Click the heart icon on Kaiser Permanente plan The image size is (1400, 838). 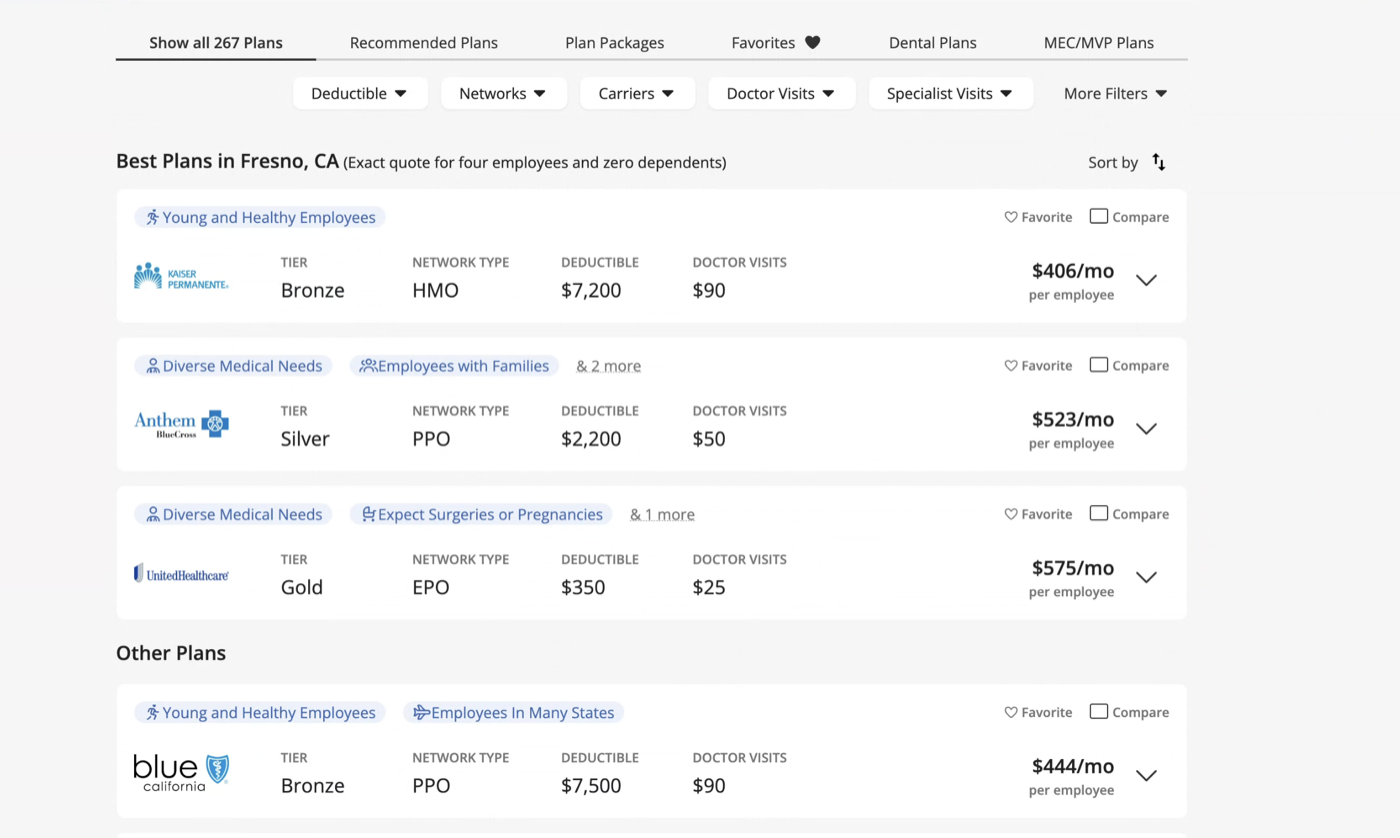[x=1011, y=217]
